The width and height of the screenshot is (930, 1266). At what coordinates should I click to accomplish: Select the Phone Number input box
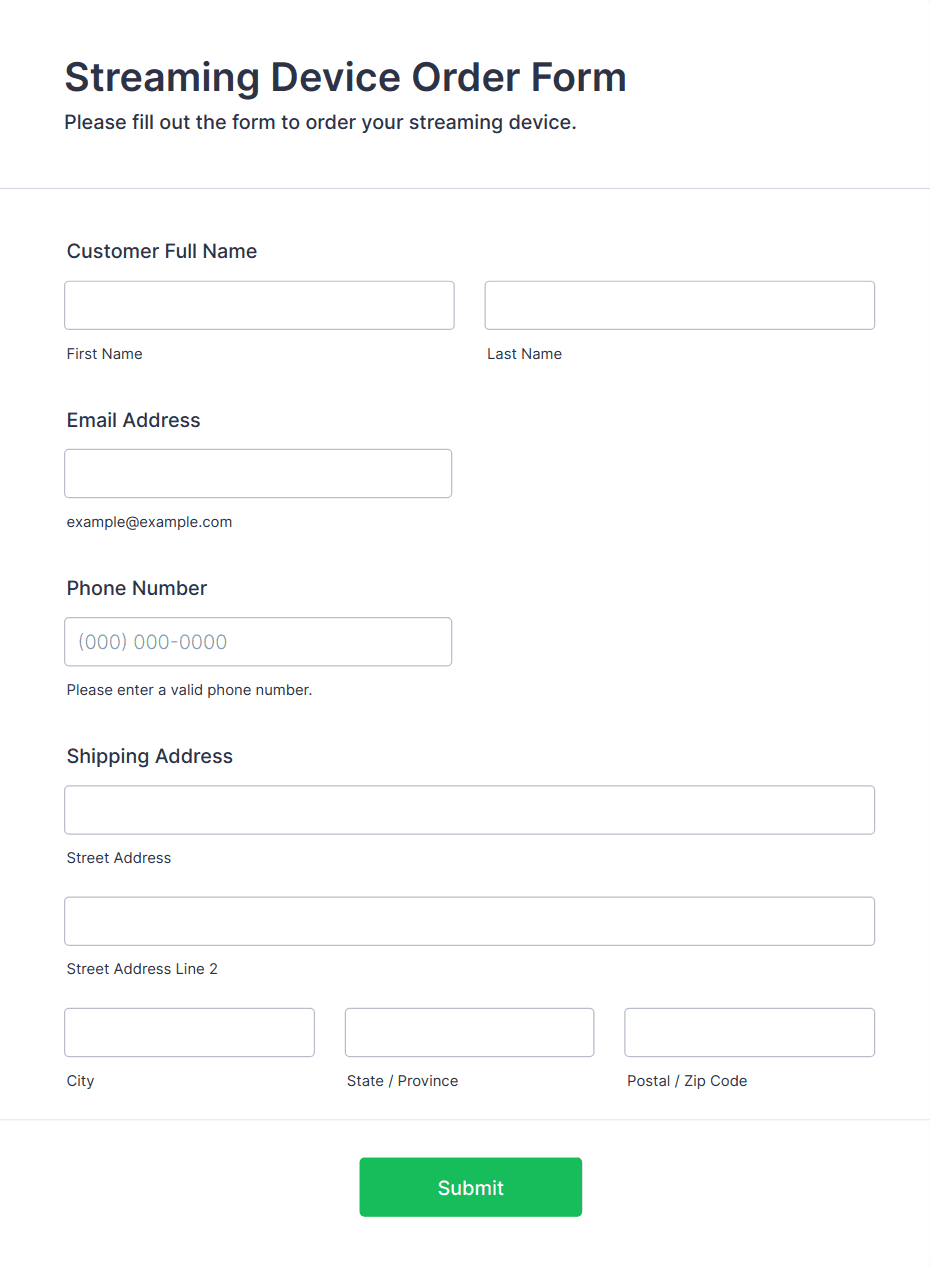tap(258, 642)
